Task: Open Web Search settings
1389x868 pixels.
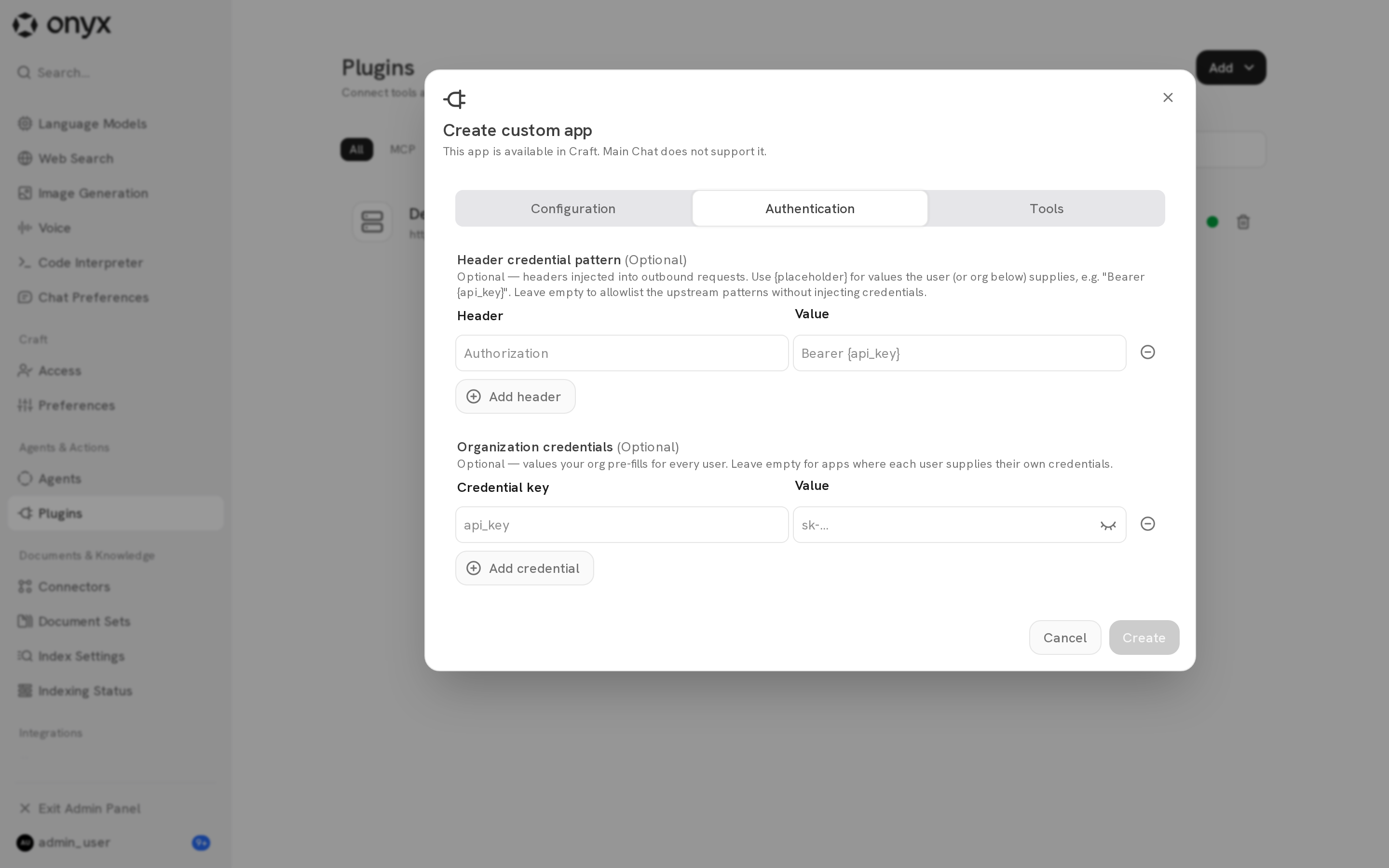Action: click(115, 159)
